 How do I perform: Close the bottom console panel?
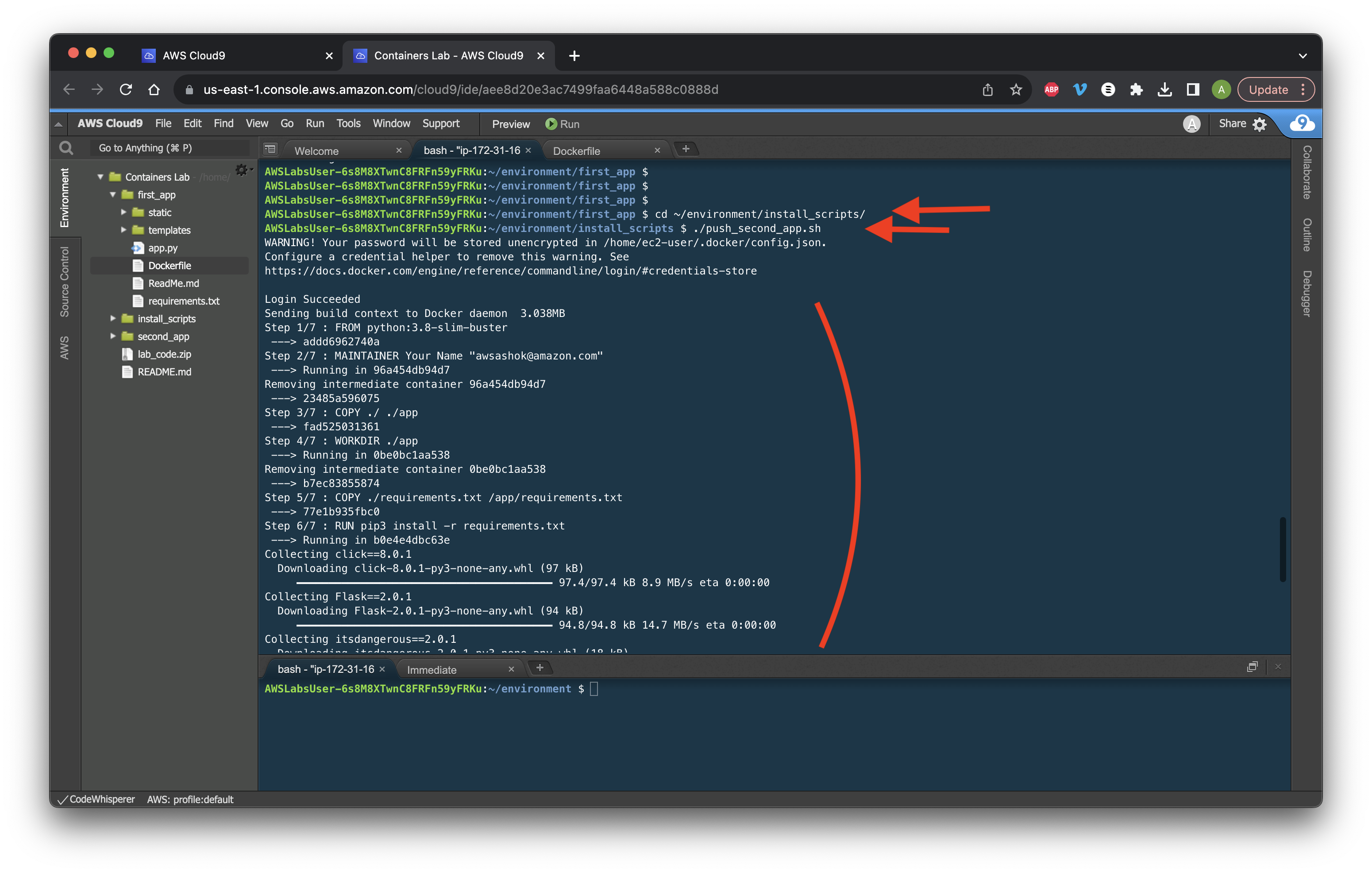tap(1278, 667)
